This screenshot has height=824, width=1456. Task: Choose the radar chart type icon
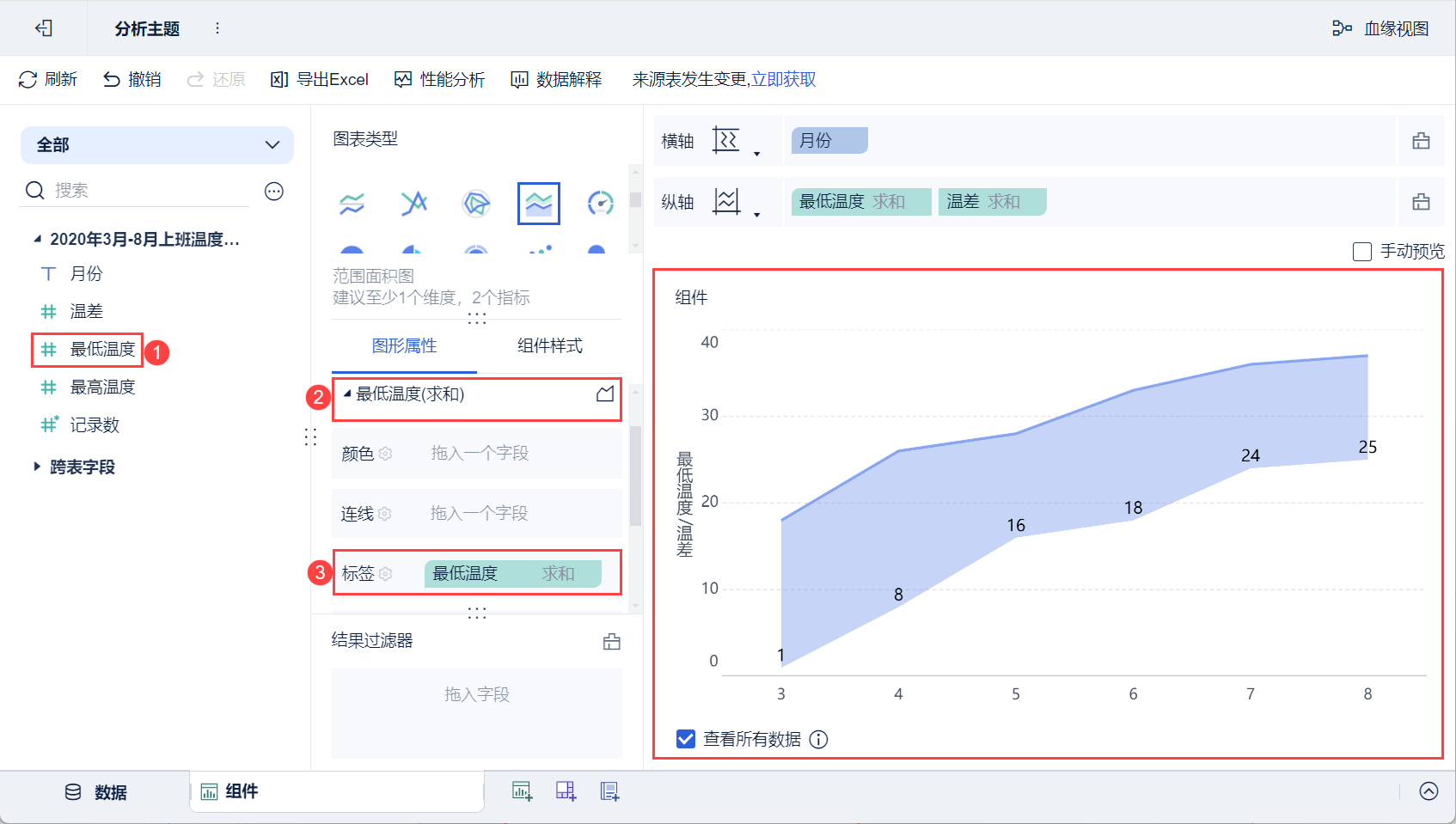coord(476,204)
